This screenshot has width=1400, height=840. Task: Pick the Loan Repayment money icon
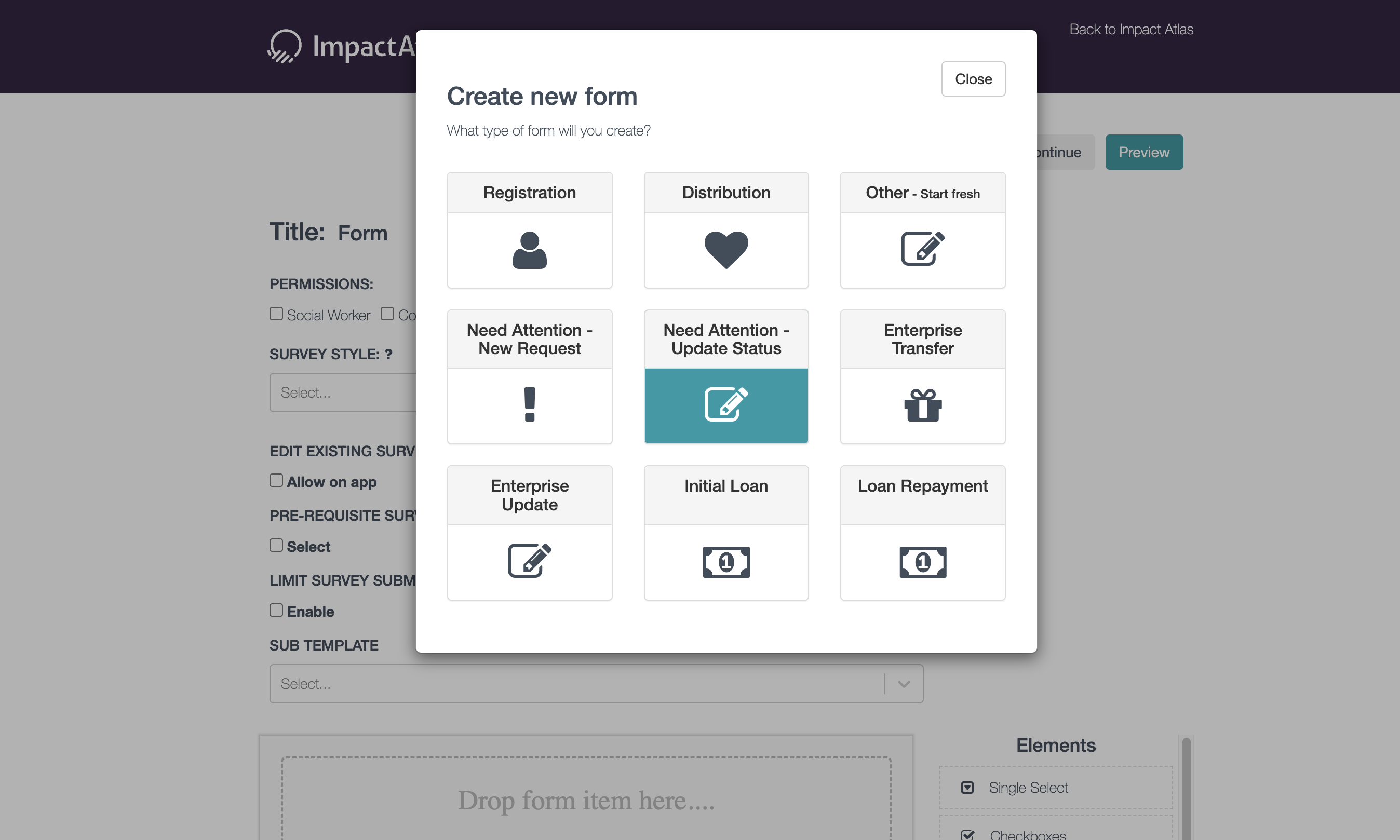(922, 562)
